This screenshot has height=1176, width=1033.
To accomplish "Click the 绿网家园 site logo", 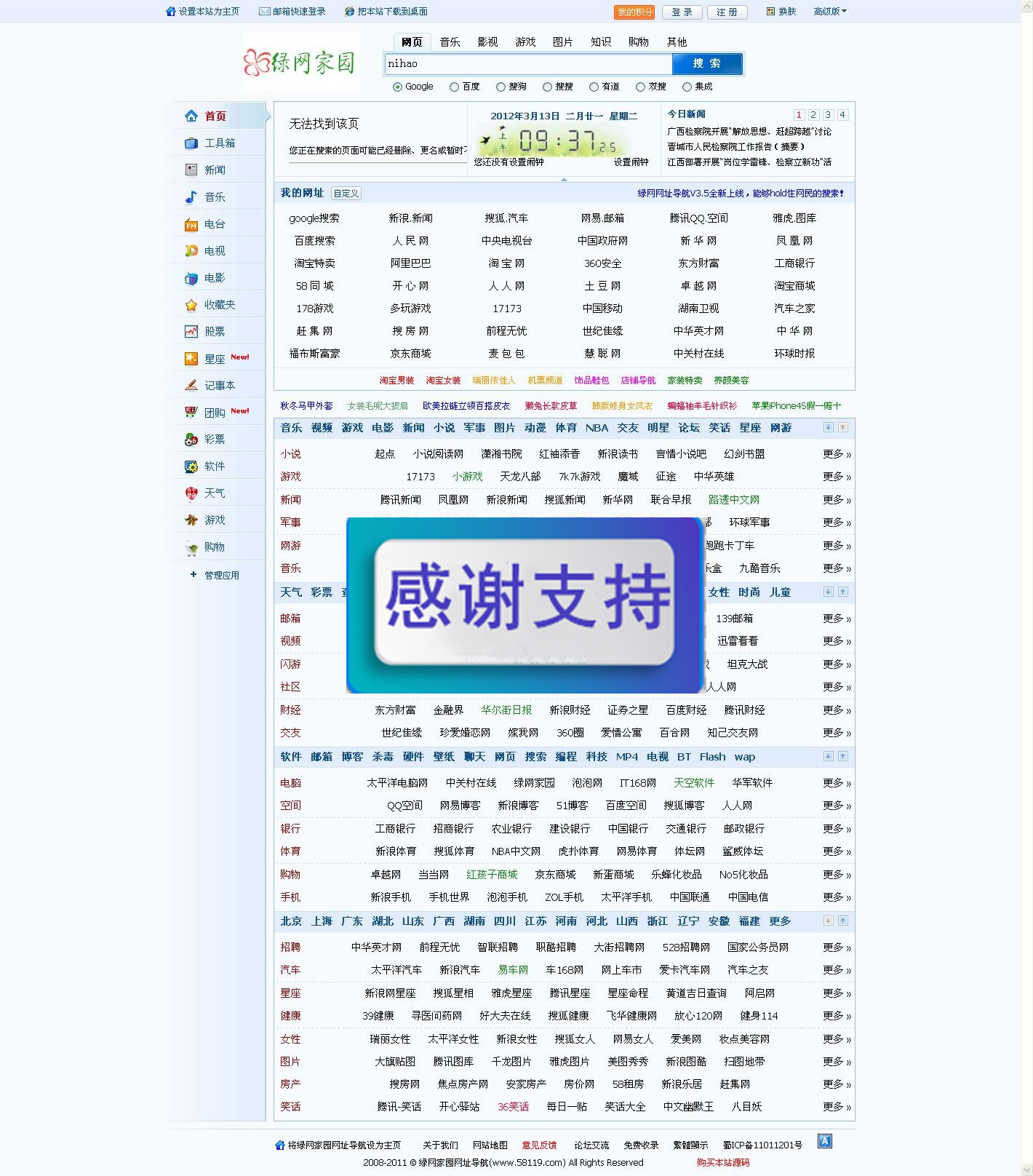I will pyautogui.click(x=301, y=62).
